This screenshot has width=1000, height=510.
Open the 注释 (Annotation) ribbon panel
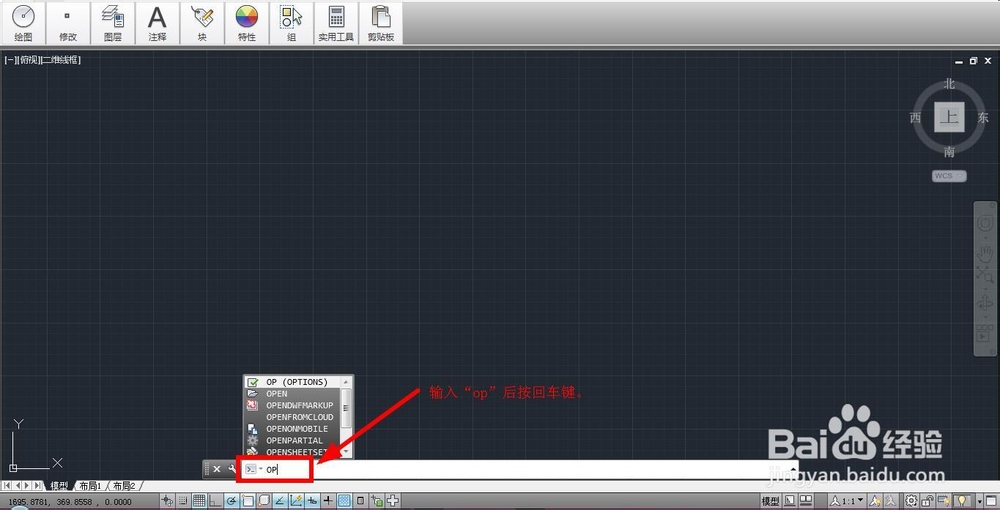[158, 22]
